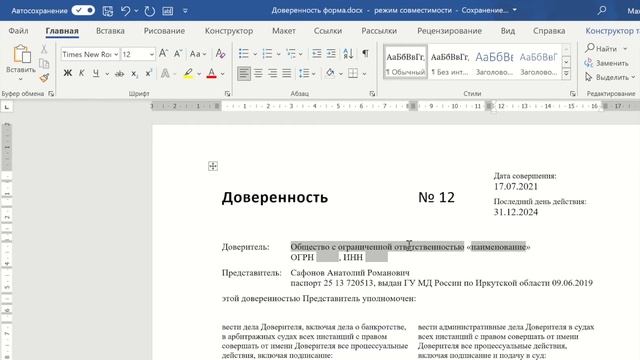This screenshot has height=360, width=640.
Task: Open font color dropdown arrow
Action: 222,74
